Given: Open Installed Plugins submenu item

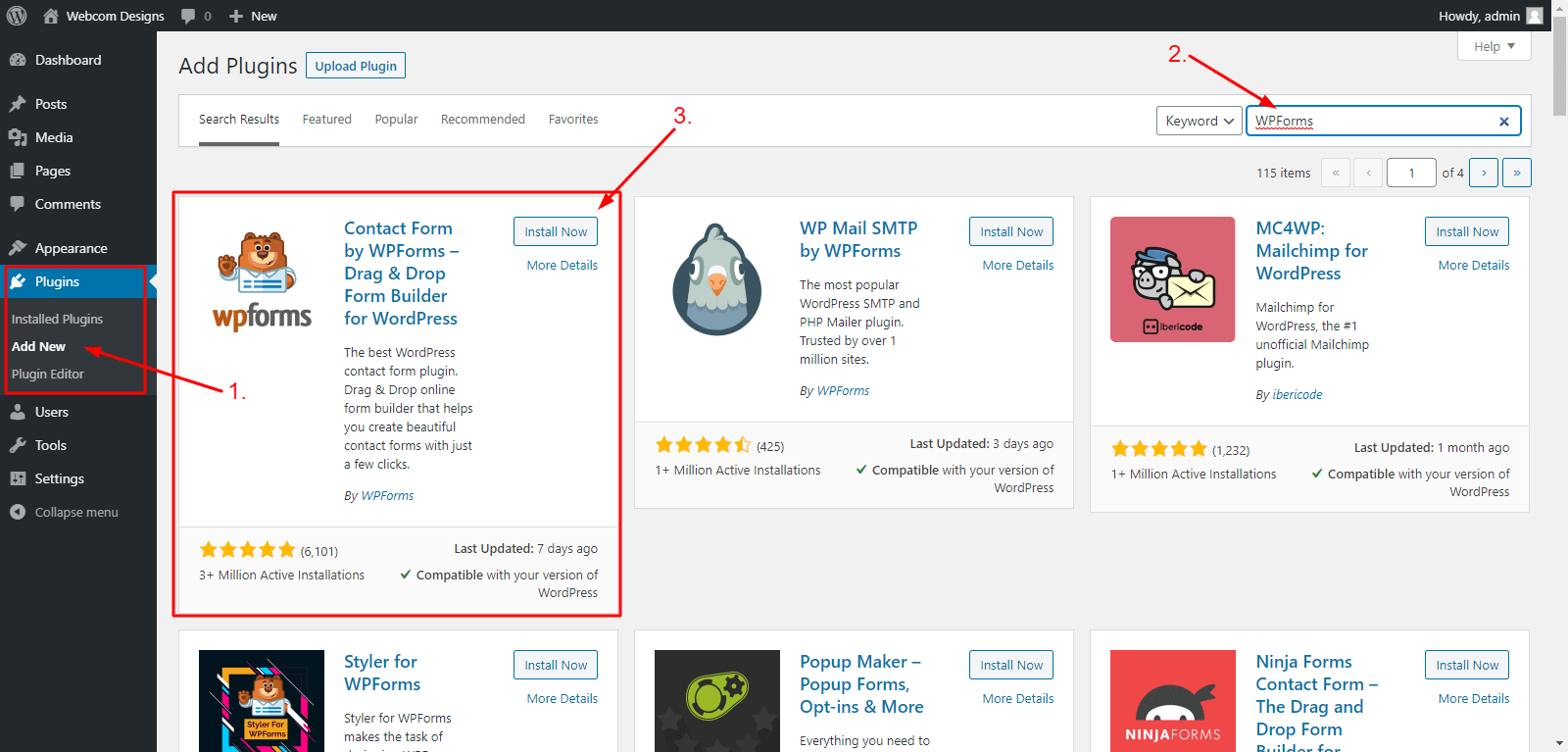Looking at the screenshot, I should 57,319.
